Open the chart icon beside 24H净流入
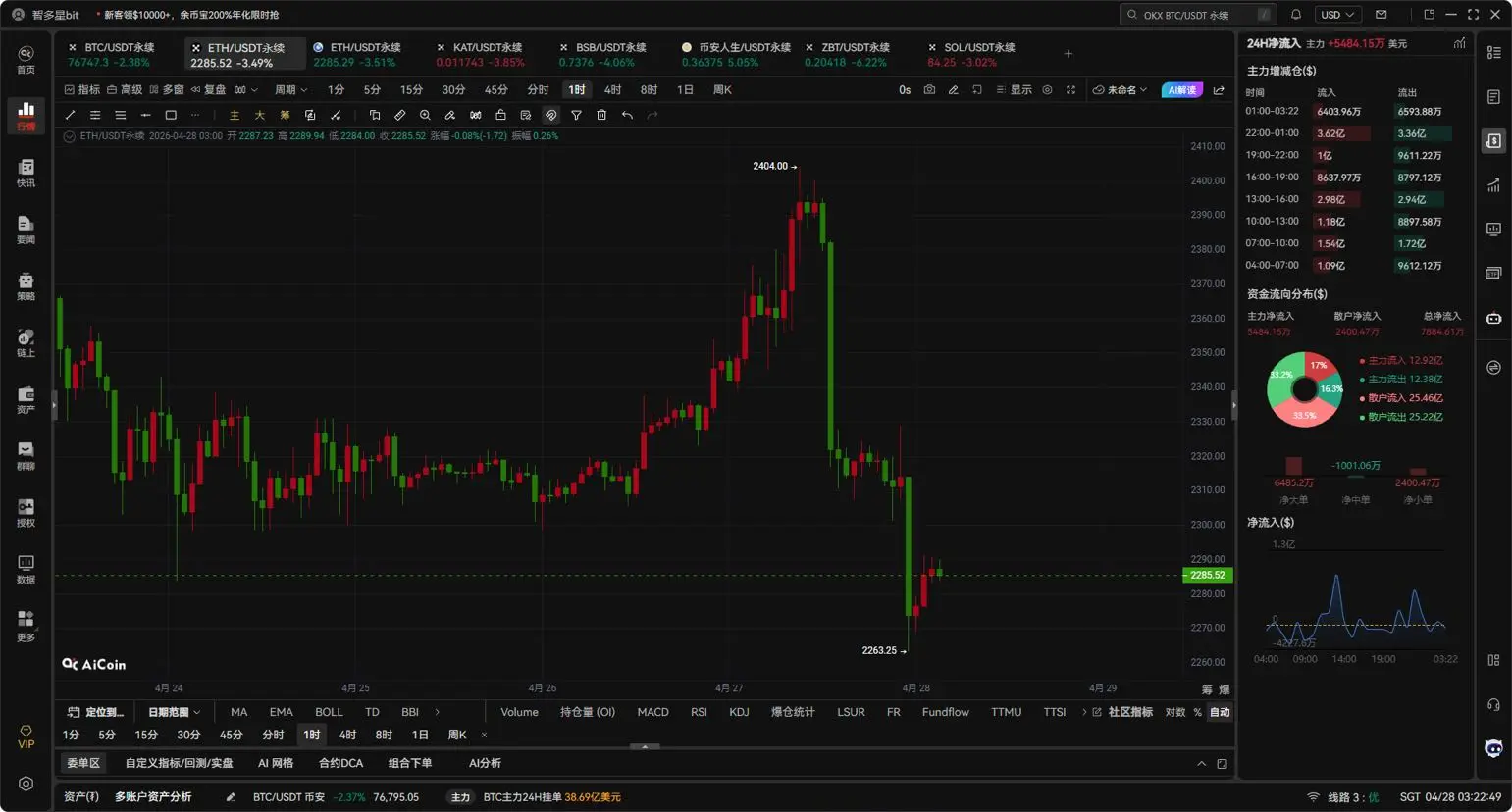This screenshot has height=812, width=1512. (1459, 43)
